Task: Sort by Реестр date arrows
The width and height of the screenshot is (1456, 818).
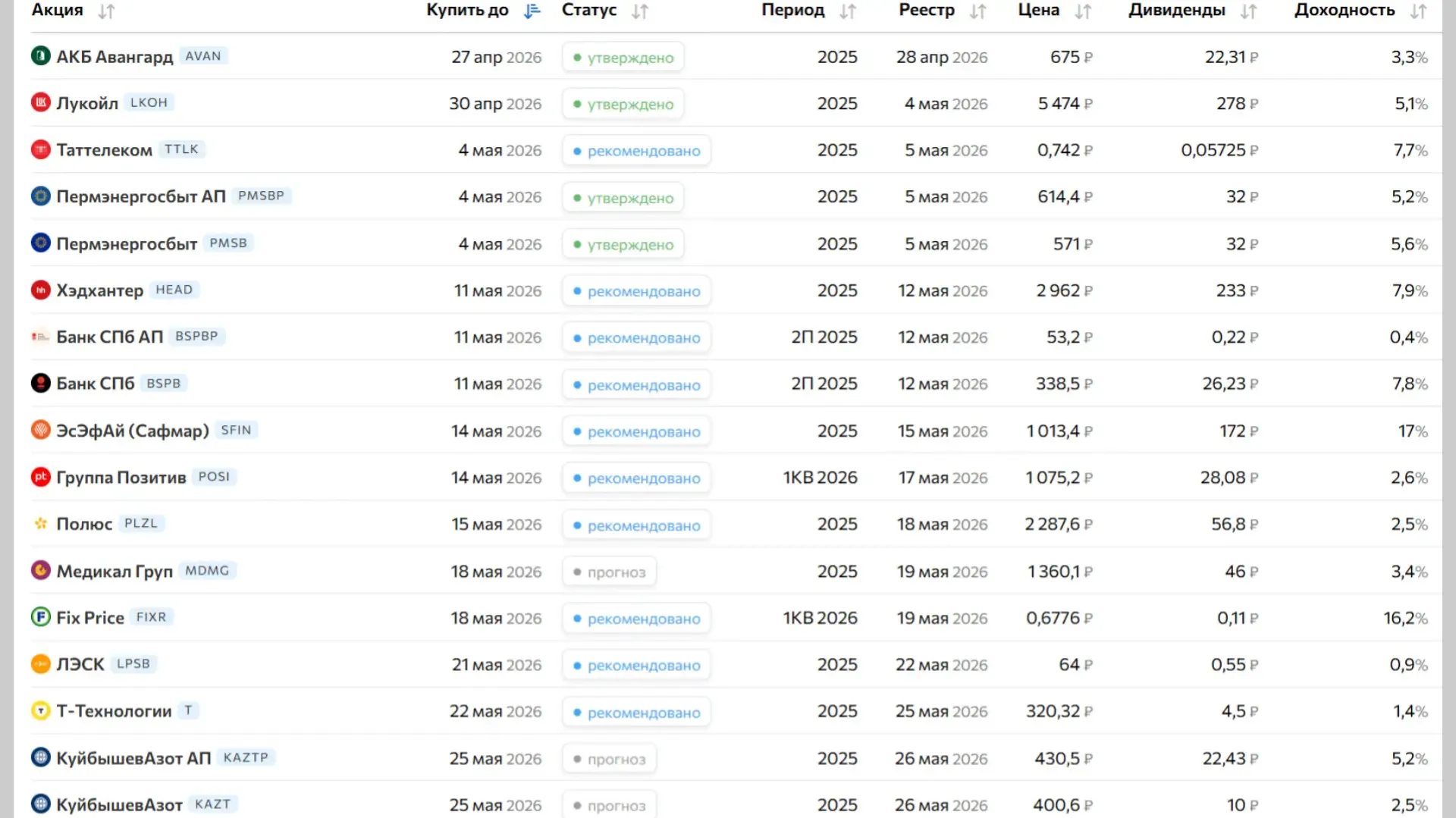Action: pos(978,11)
